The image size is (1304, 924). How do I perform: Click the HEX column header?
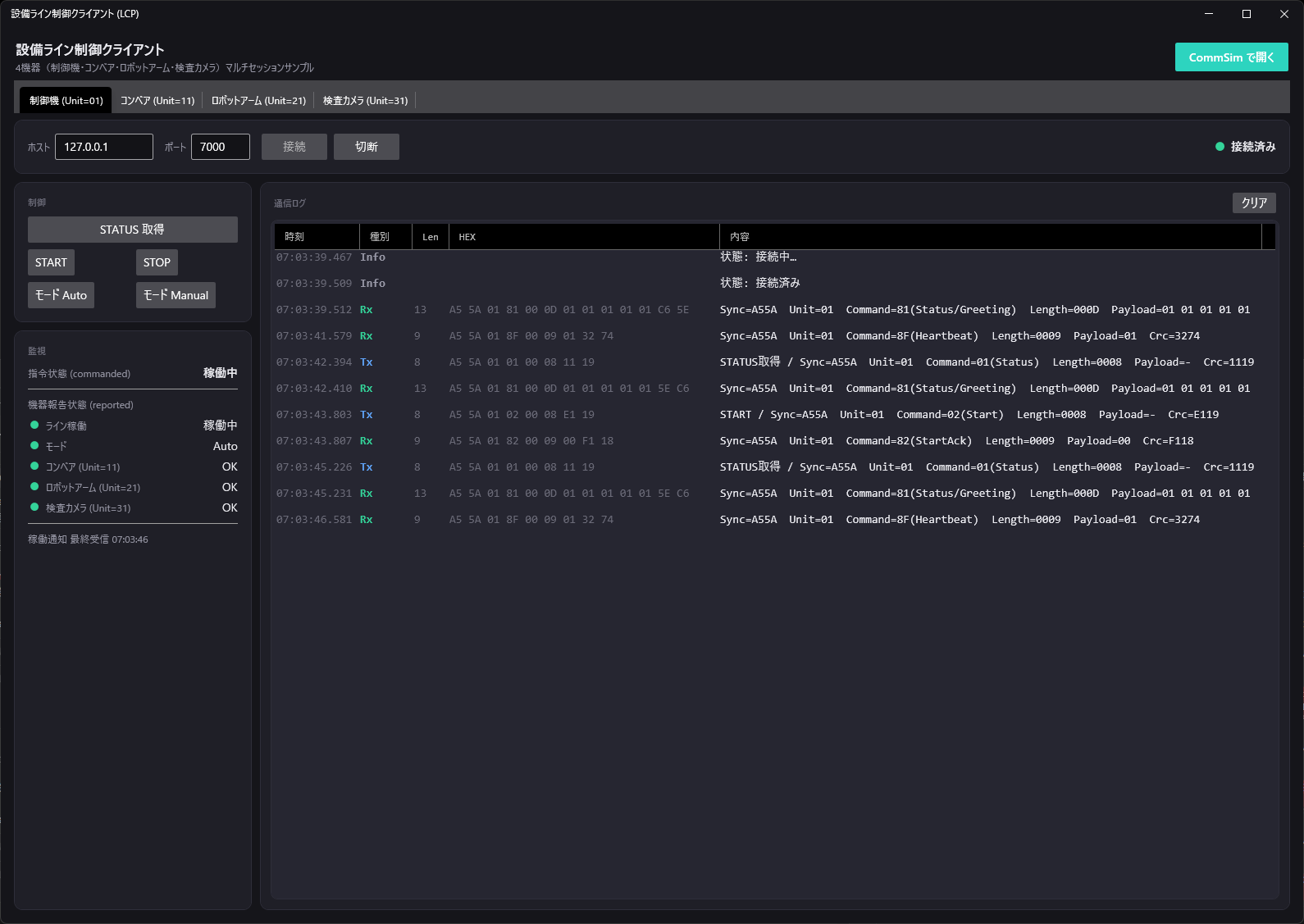click(584, 237)
